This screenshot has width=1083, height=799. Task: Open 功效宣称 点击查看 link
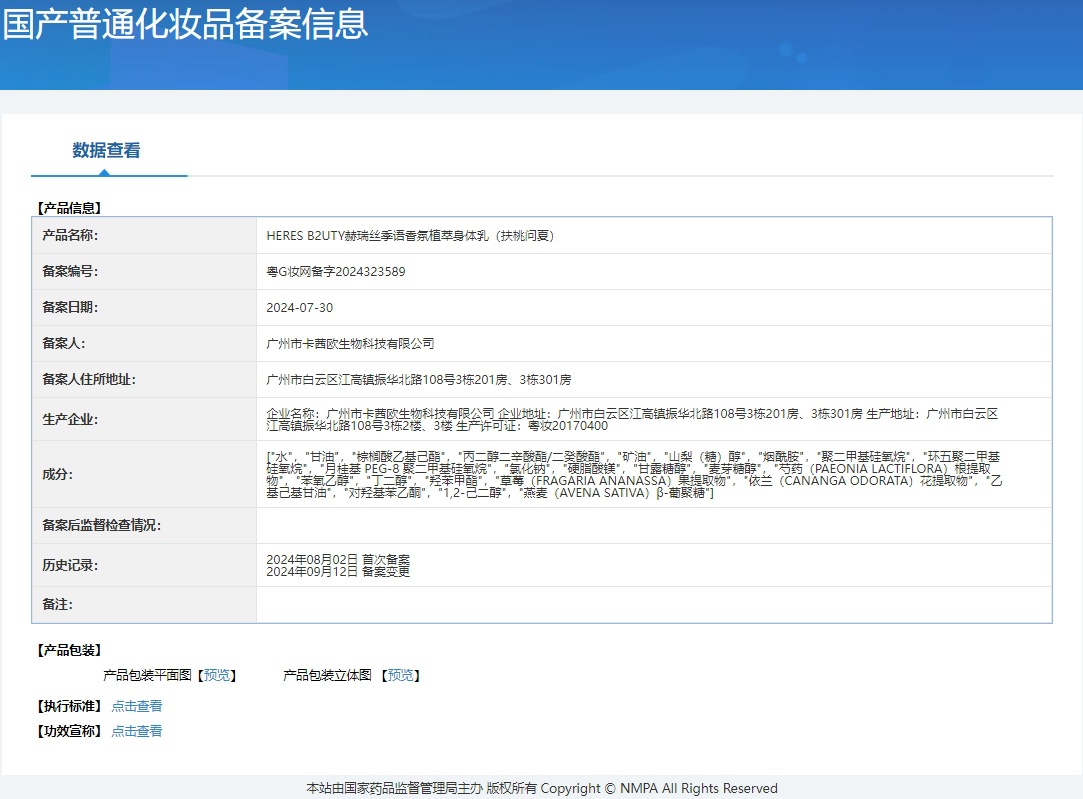(x=137, y=731)
